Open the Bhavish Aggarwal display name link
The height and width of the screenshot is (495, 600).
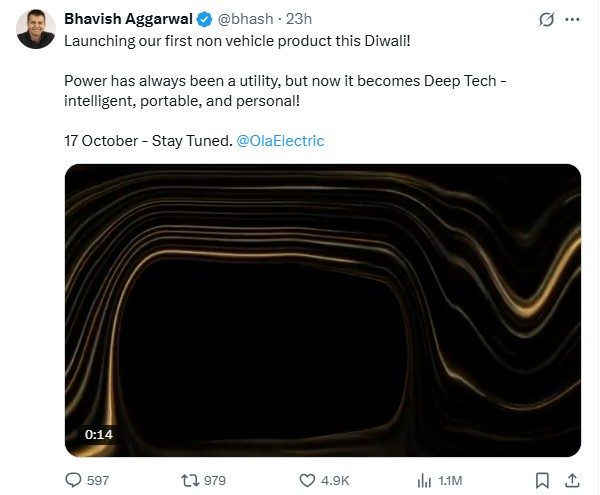[x=128, y=18]
